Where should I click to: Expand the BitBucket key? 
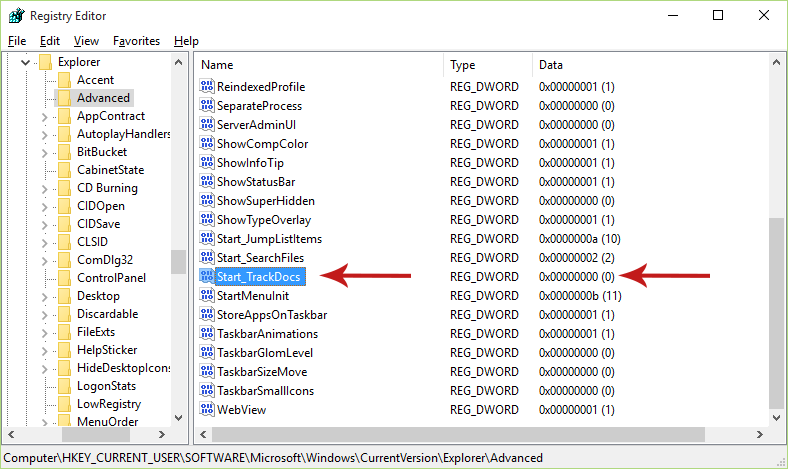tap(44, 153)
